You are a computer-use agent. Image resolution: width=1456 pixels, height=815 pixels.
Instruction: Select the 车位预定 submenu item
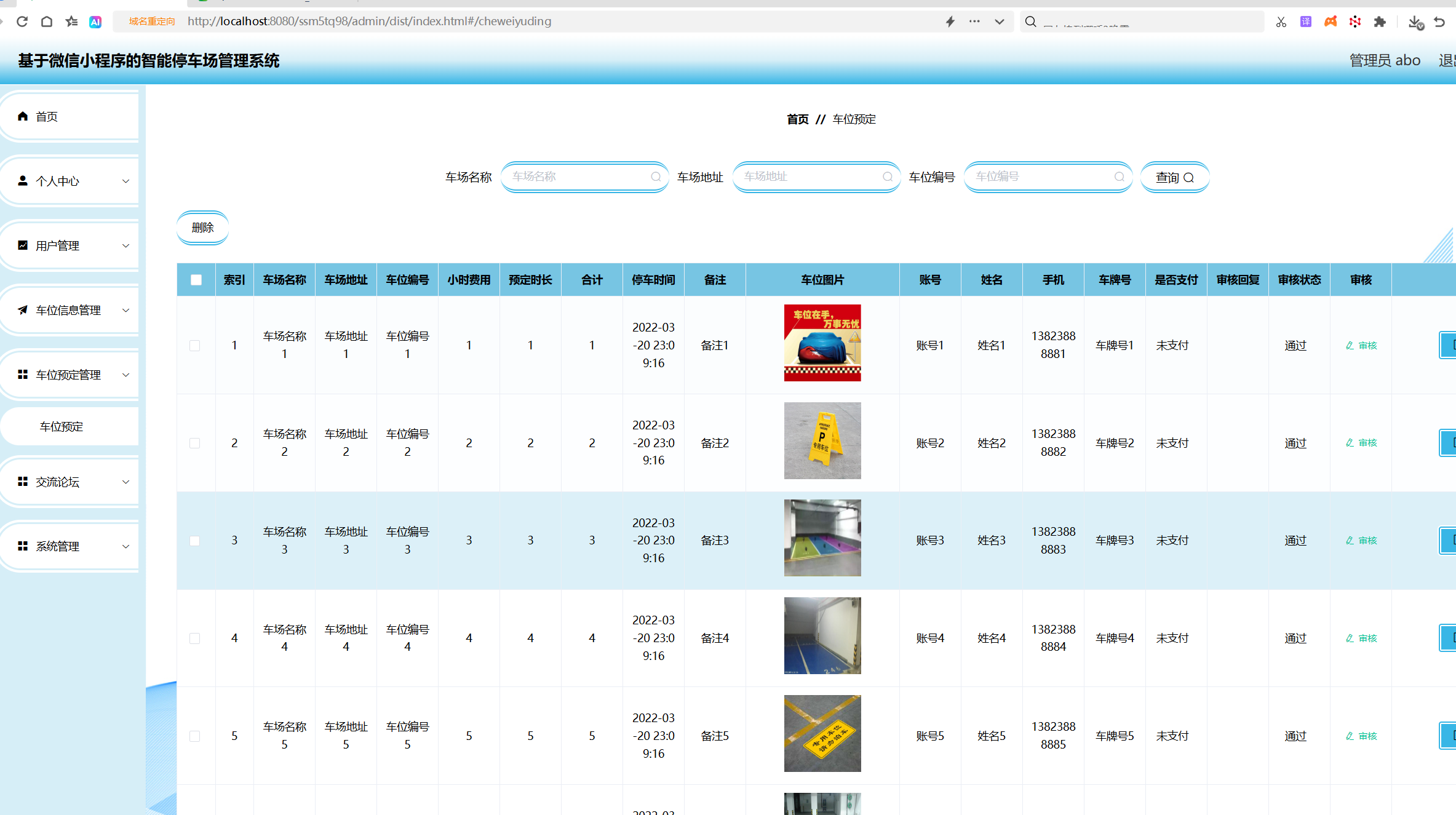(70, 426)
